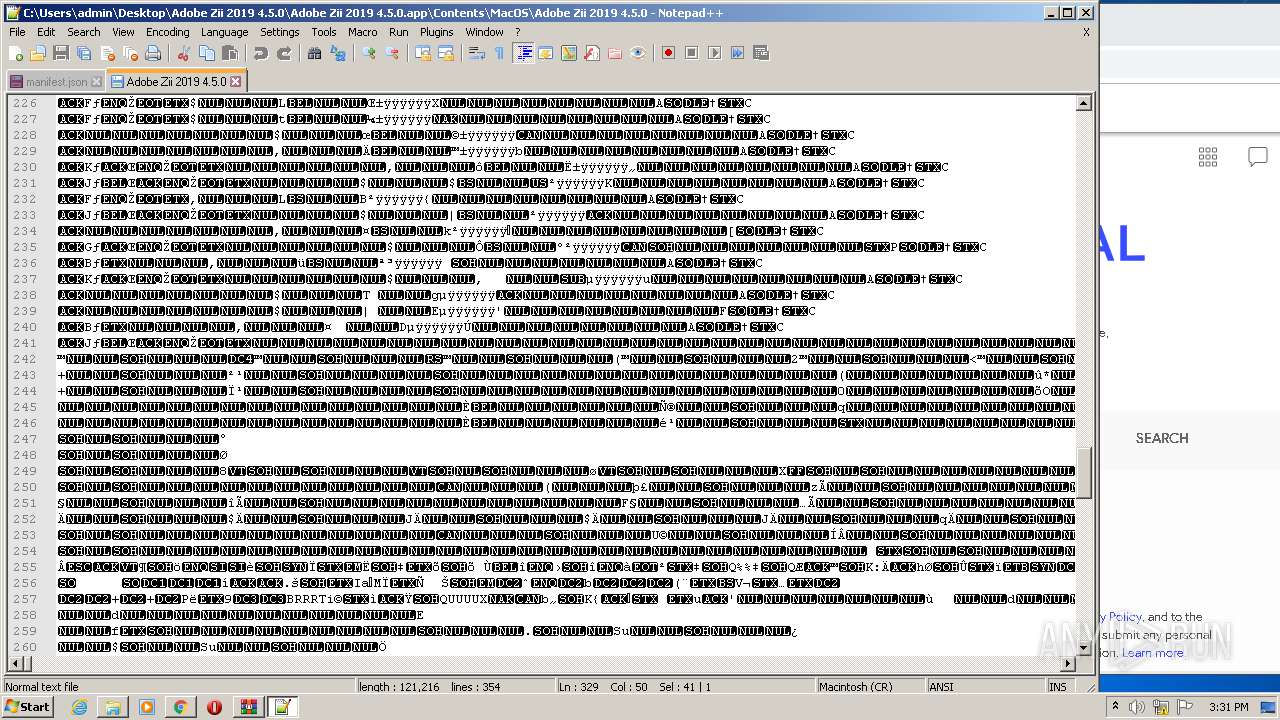This screenshot has width=1280, height=720.
Task: Synchronize vertical scrolling
Action: point(423,53)
